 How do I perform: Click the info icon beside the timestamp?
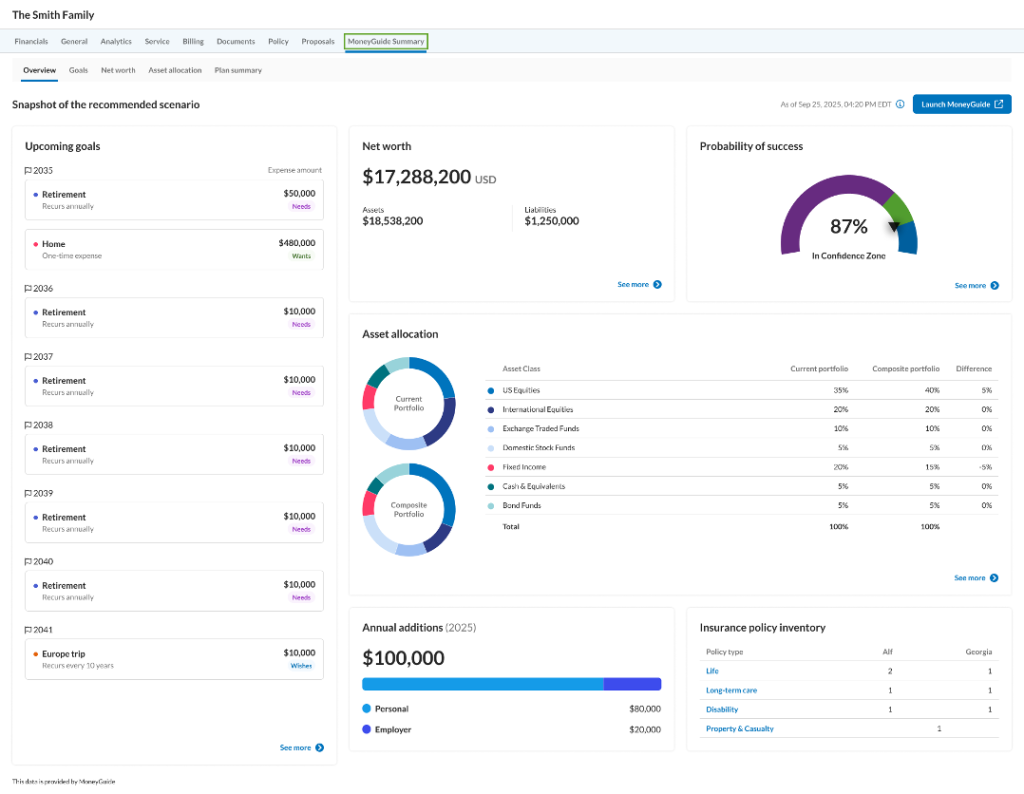point(900,104)
